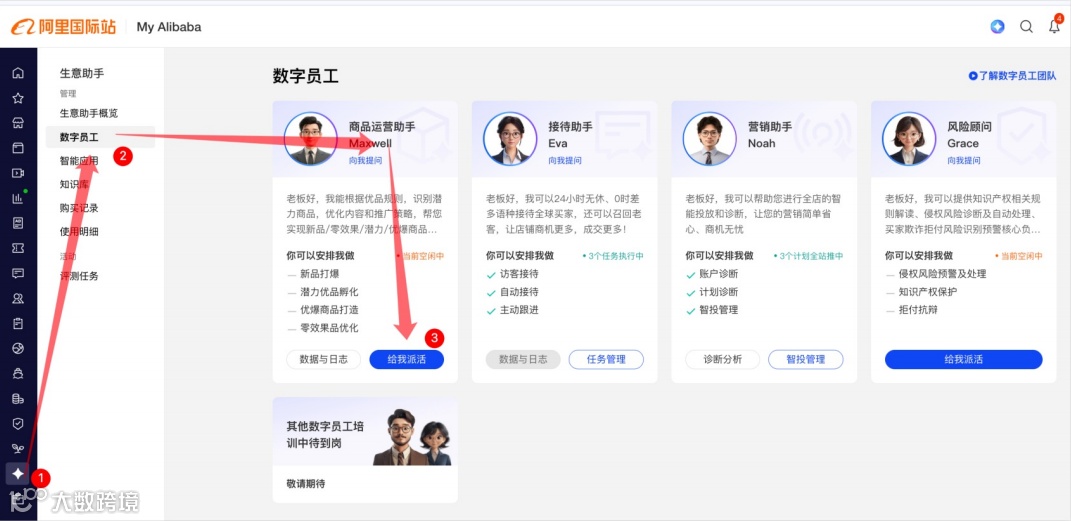Screen dimensions: 1071x521
Task: Click 数据与日志 on Maxwell's card
Action: (x=324, y=359)
